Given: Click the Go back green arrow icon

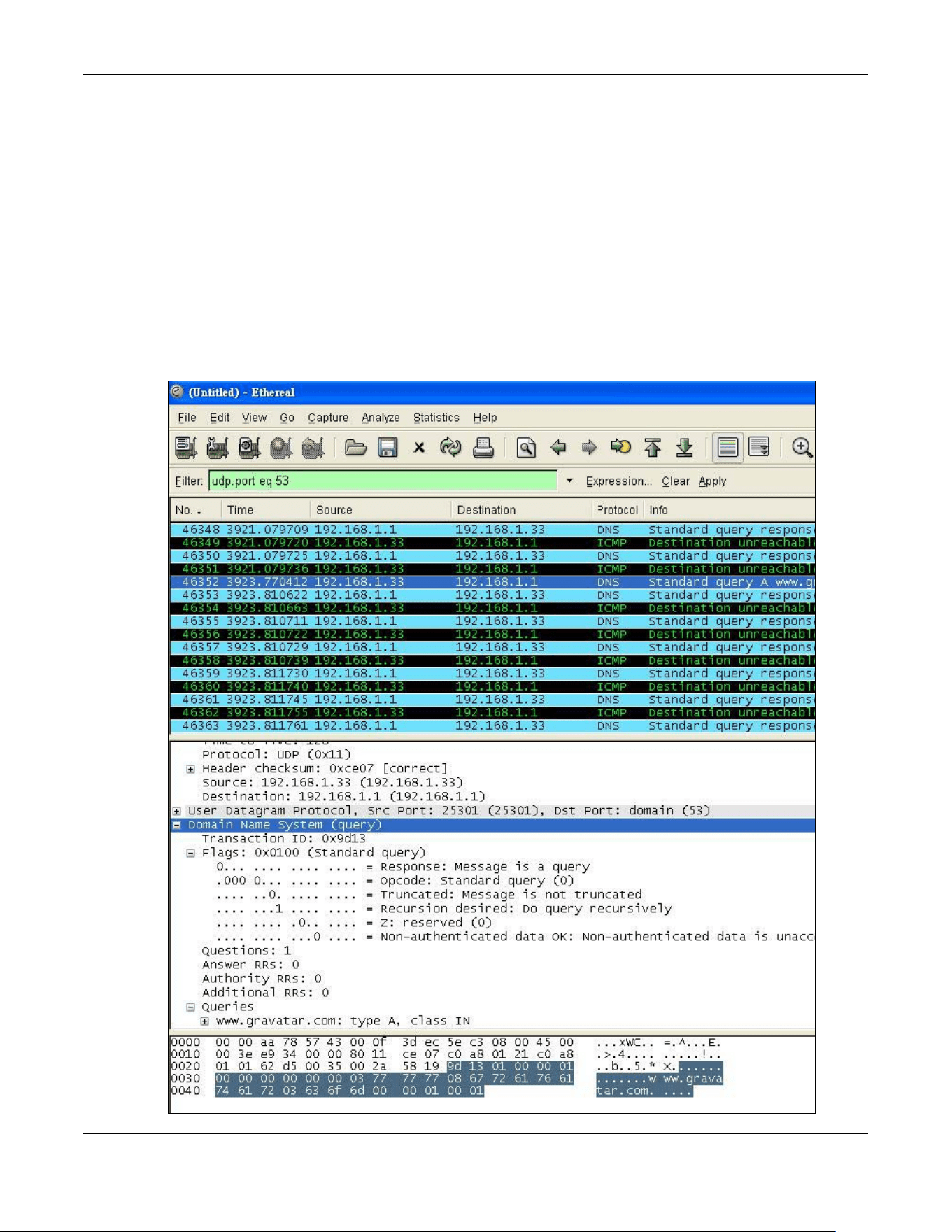Looking at the screenshot, I should 558,448.
